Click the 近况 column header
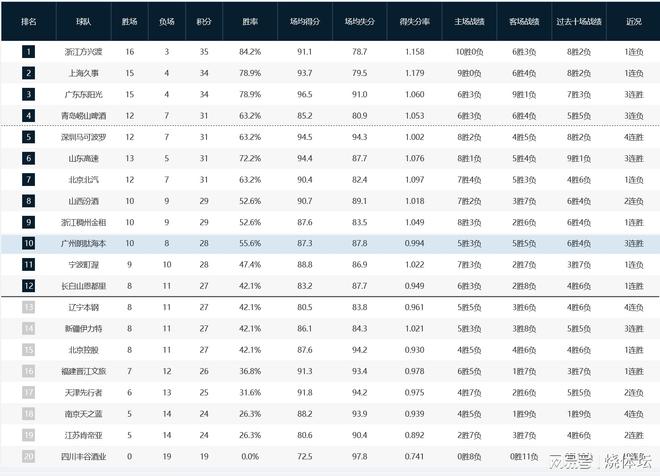660x476 pixels. (x=632, y=19)
